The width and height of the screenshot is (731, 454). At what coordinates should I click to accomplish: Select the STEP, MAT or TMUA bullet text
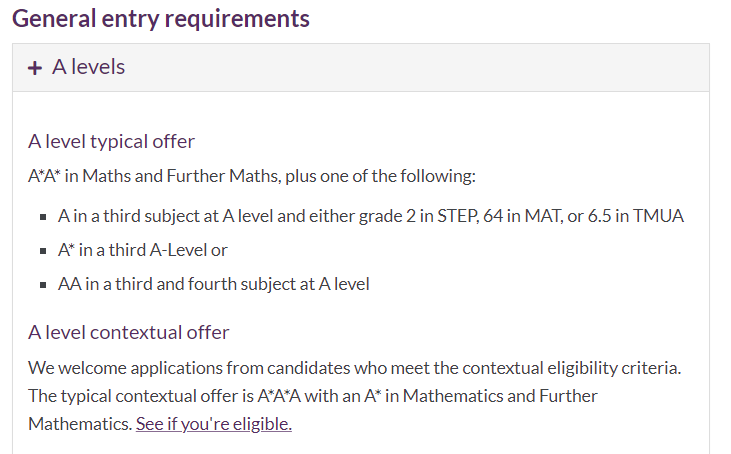(371, 216)
